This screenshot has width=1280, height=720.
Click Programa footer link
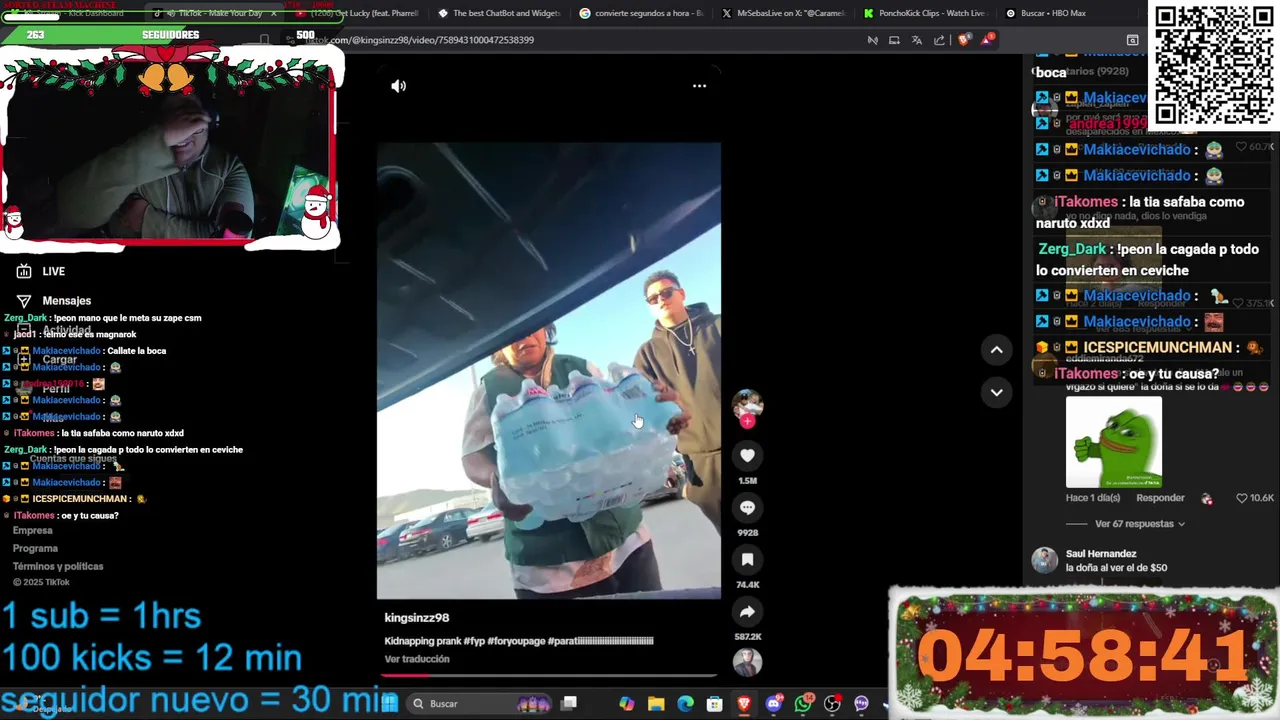click(x=35, y=549)
